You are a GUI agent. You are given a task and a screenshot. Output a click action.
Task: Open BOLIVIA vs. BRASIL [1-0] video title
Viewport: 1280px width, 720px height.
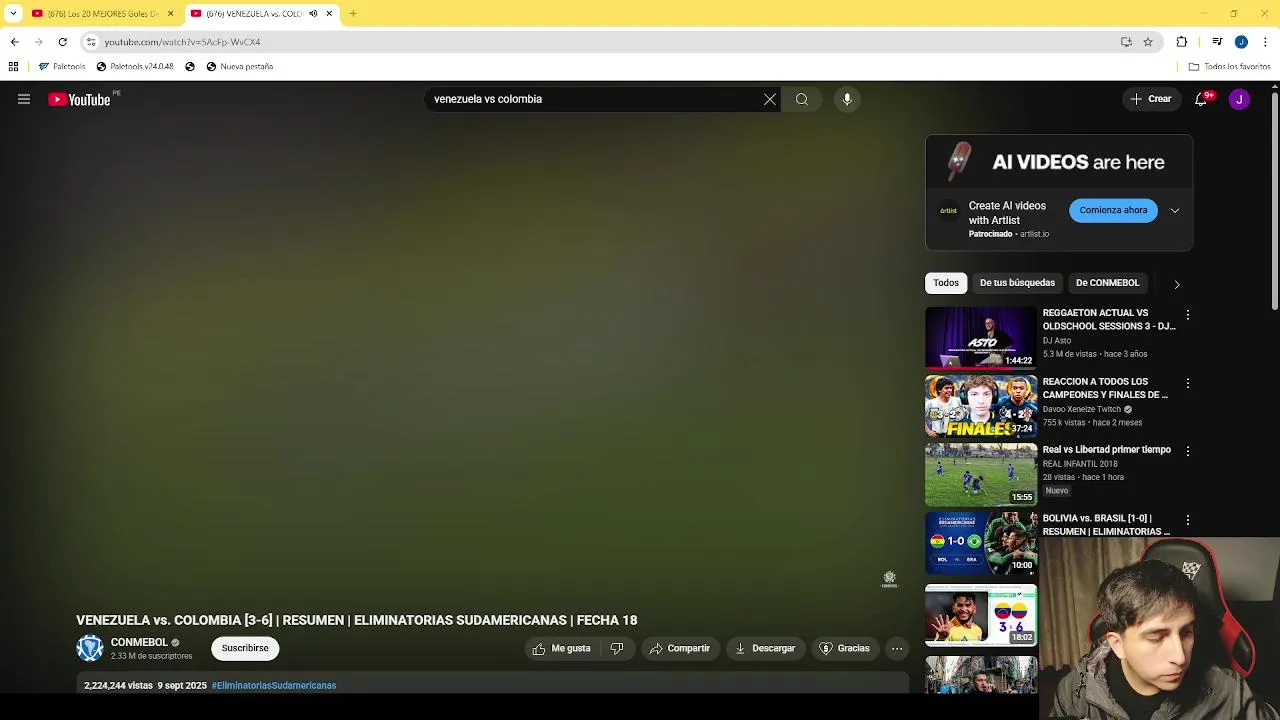pos(1106,525)
